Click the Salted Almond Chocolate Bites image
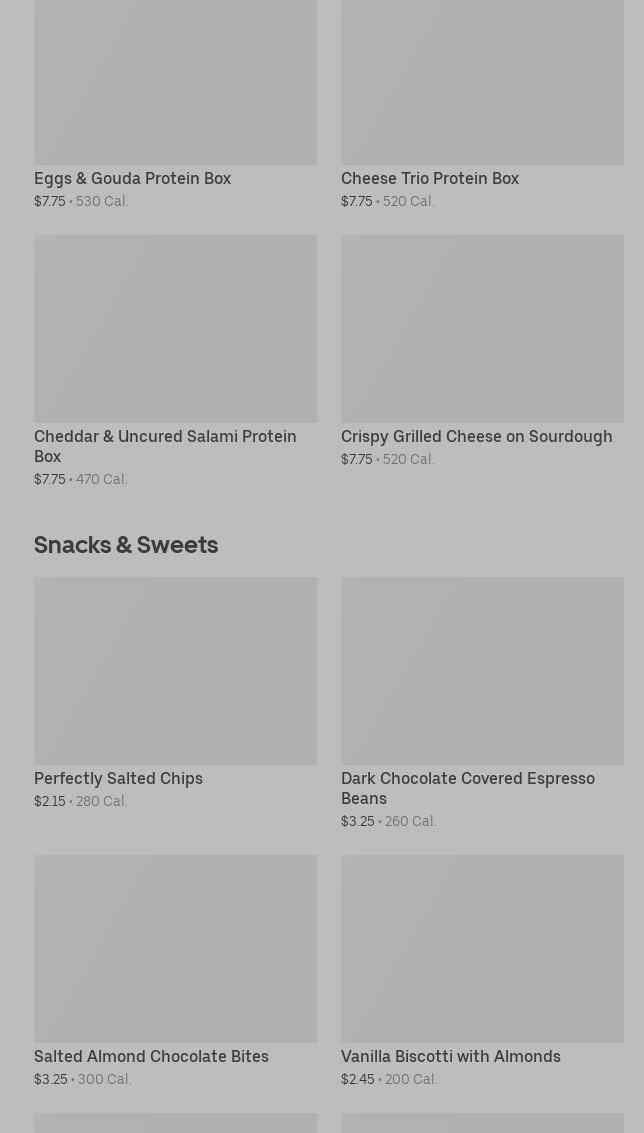644x1133 pixels. pyautogui.click(x=175, y=948)
